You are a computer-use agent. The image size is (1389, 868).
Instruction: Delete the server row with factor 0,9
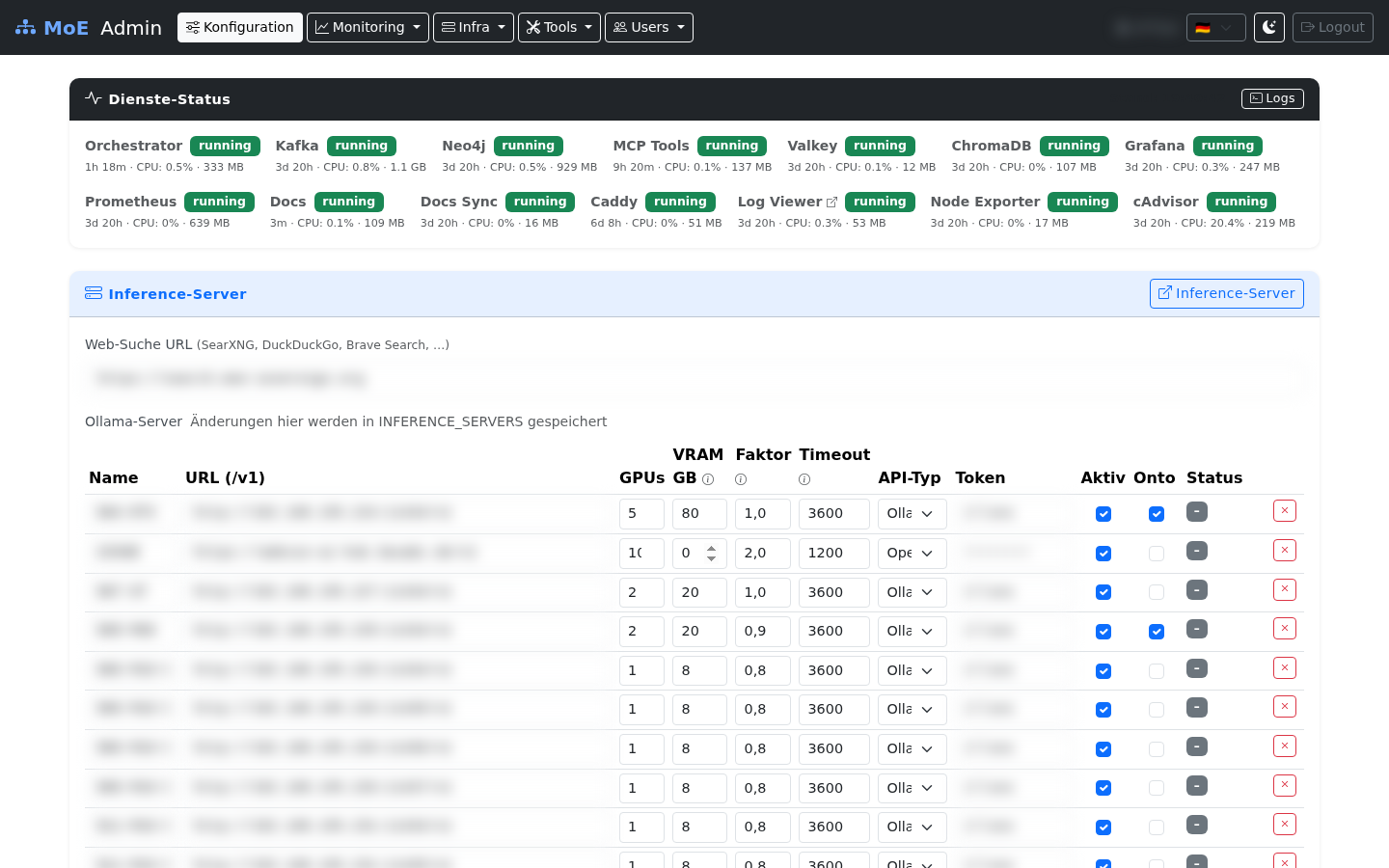pos(1285,629)
